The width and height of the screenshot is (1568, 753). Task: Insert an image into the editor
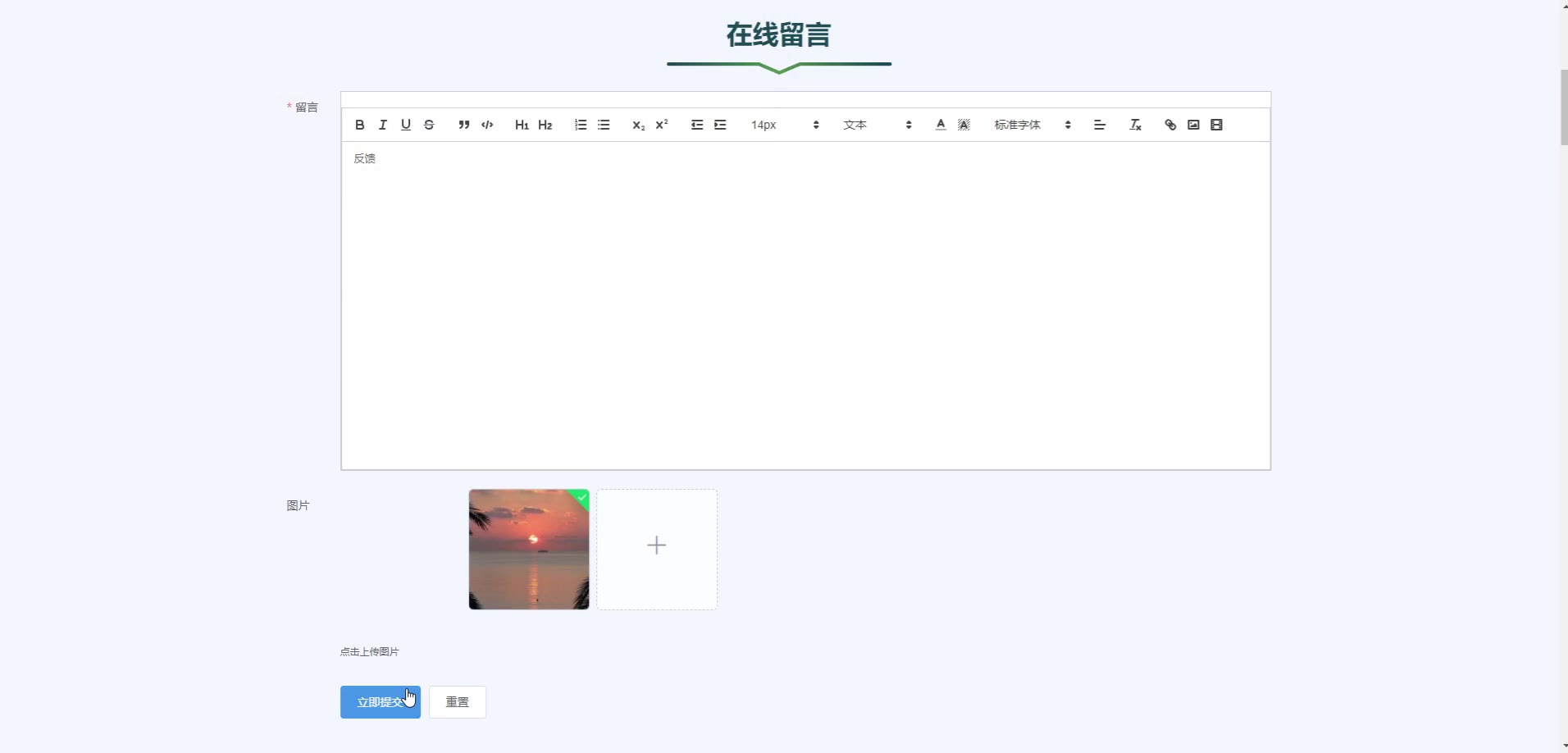pos(1193,125)
